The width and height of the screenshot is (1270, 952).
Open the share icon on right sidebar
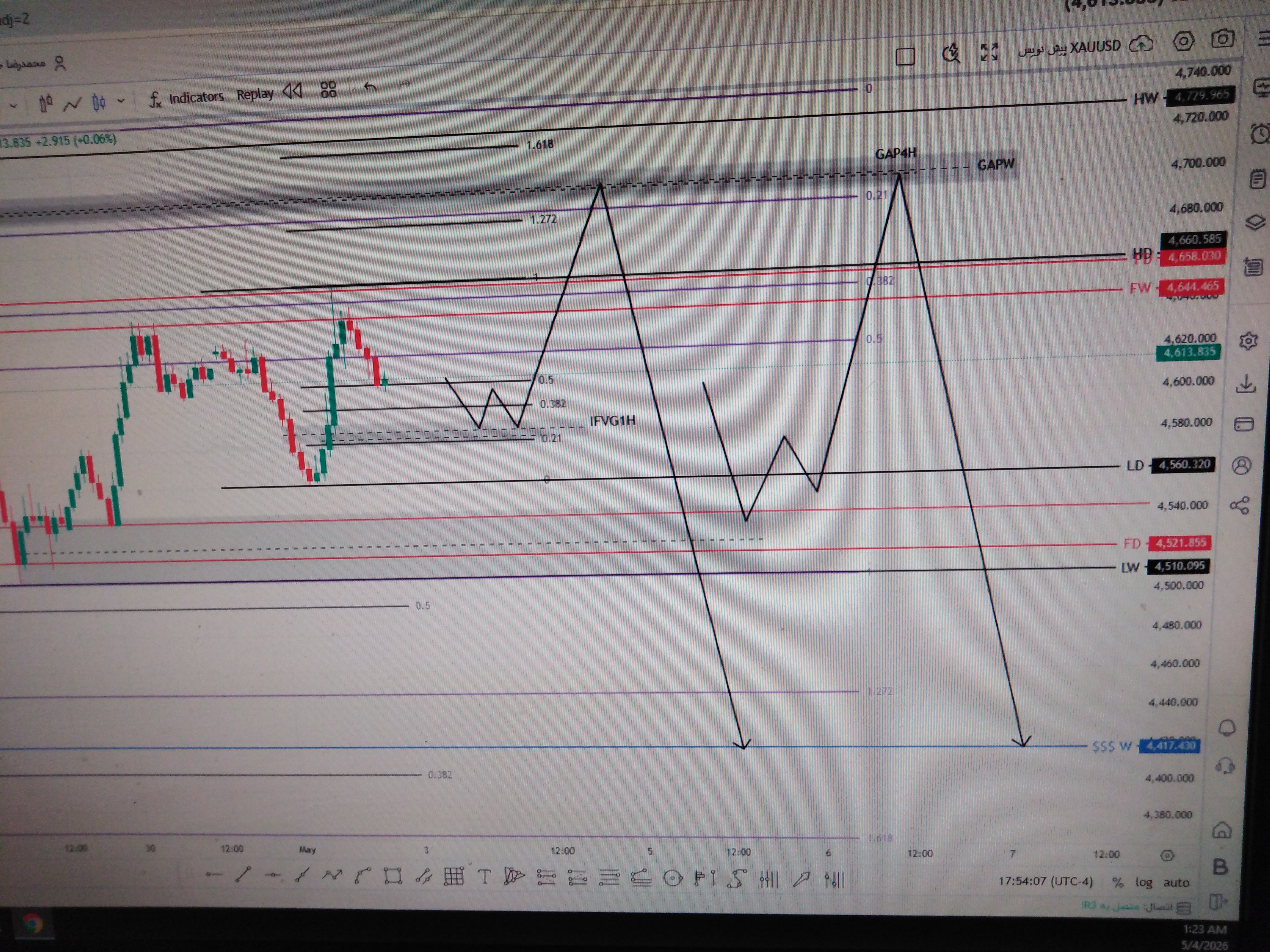point(1239,506)
